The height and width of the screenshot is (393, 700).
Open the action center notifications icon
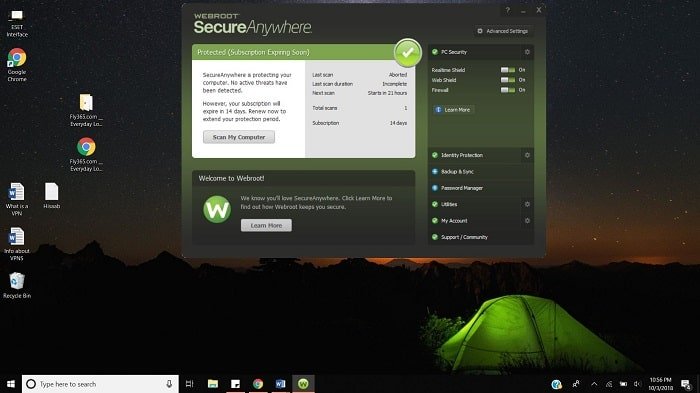point(686,384)
